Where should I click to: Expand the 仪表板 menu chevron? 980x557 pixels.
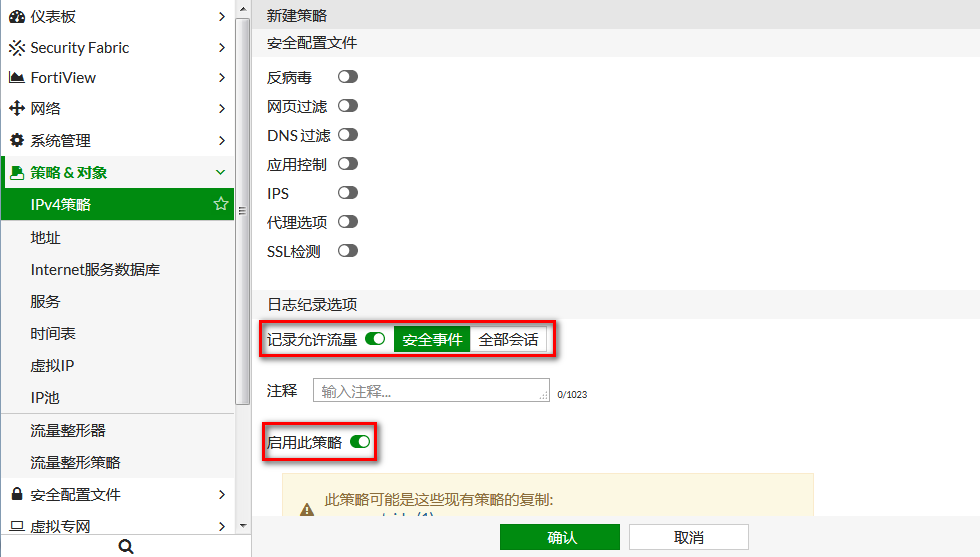(x=221, y=16)
